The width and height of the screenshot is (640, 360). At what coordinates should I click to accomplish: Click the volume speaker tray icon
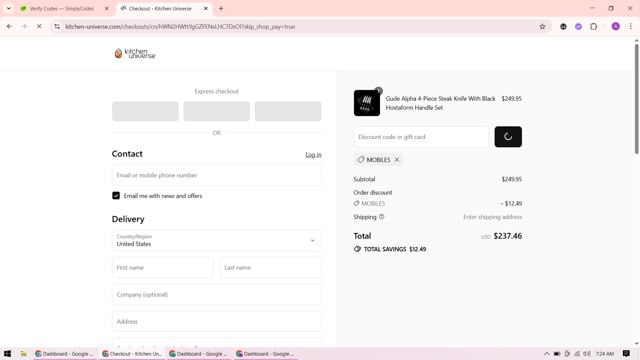click(587, 353)
